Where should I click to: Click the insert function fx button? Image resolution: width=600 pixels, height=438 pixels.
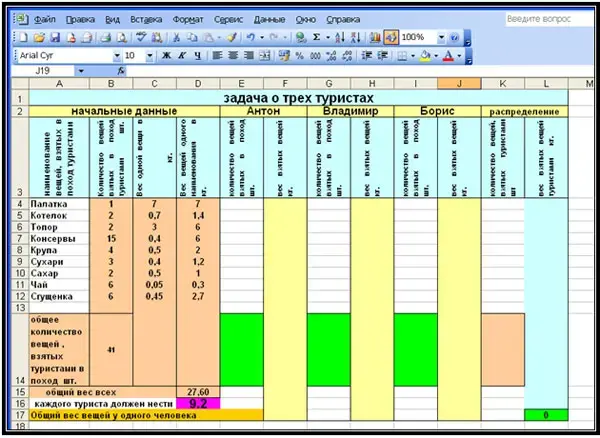tap(121, 72)
